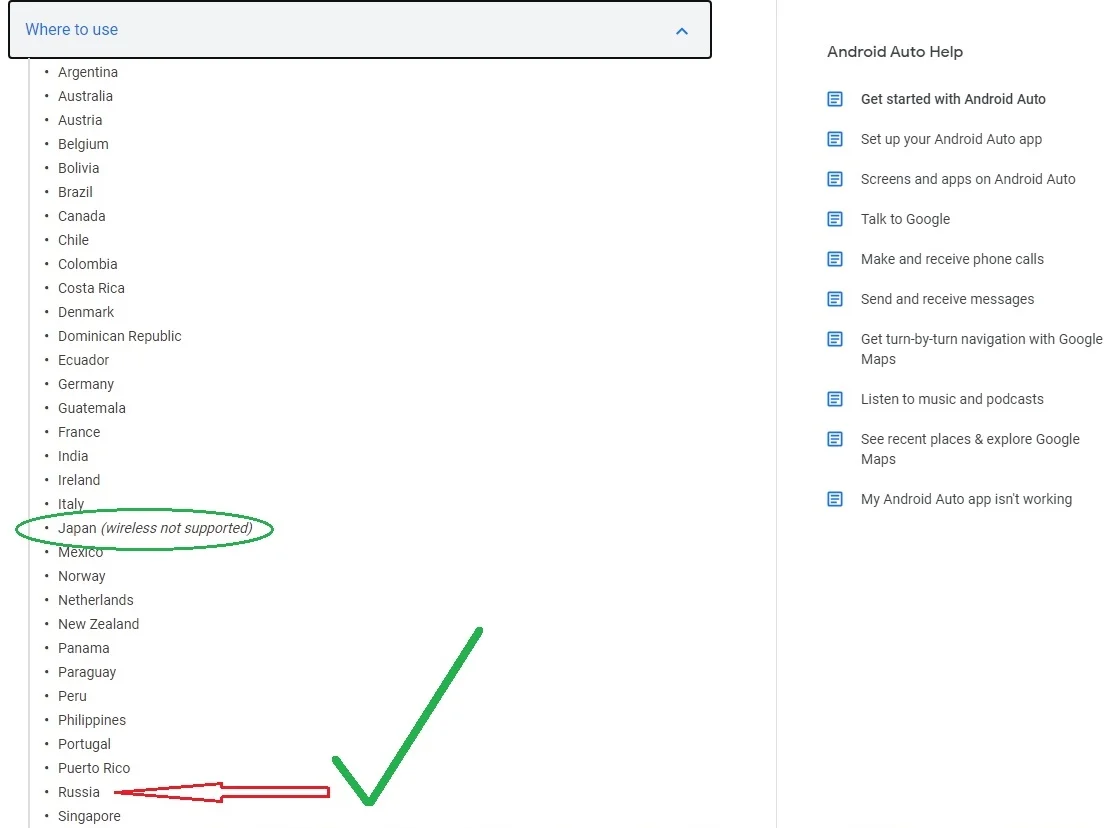Click article icon beside Send and receive messages
This screenshot has height=828, width=1112.
pyautogui.click(x=835, y=299)
